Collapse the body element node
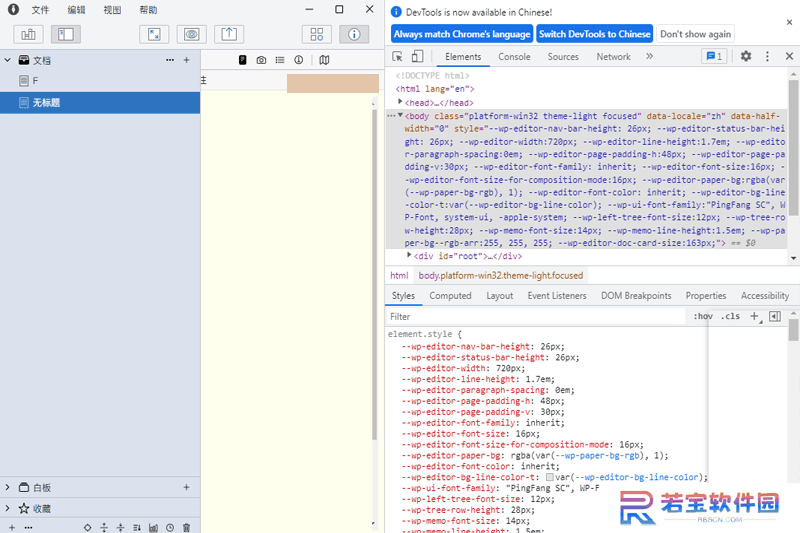The width and height of the screenshot is (800, 533). click(x=401, y=115)
